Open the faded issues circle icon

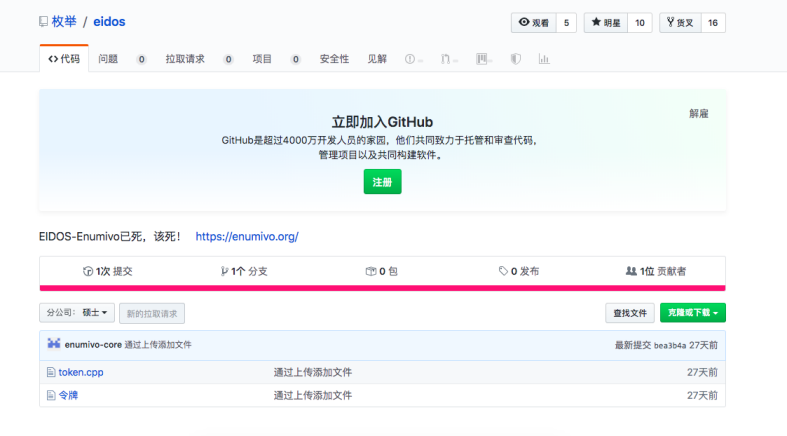point(410,59)
